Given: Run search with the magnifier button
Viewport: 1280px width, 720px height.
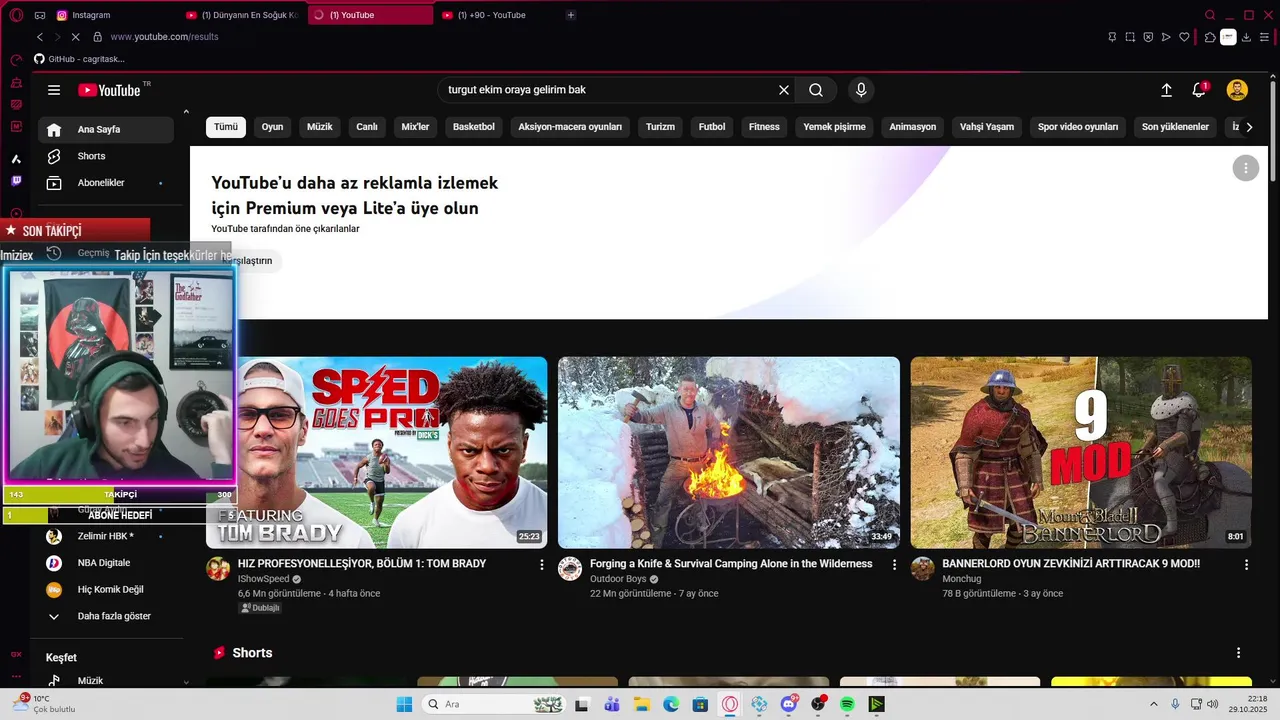Looking at the screenshot, I should (816, 90).
